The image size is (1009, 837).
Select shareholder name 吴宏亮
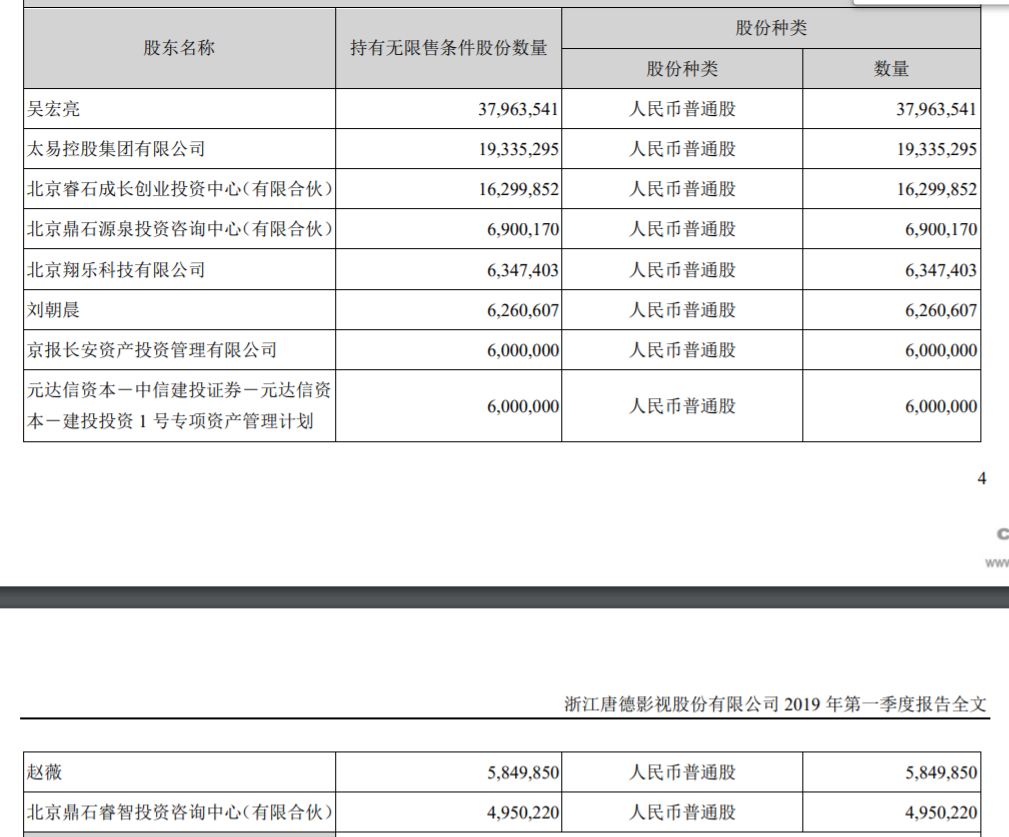point(53,109)
